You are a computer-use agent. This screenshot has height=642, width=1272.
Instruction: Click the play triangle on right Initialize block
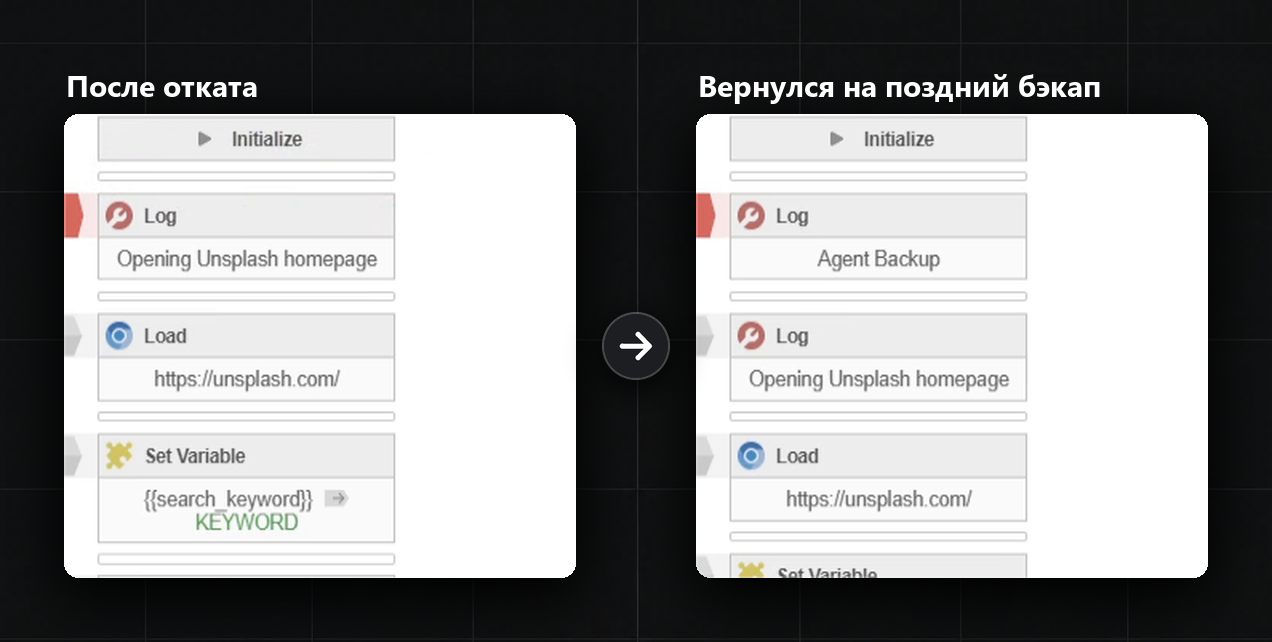coord(837,139)
